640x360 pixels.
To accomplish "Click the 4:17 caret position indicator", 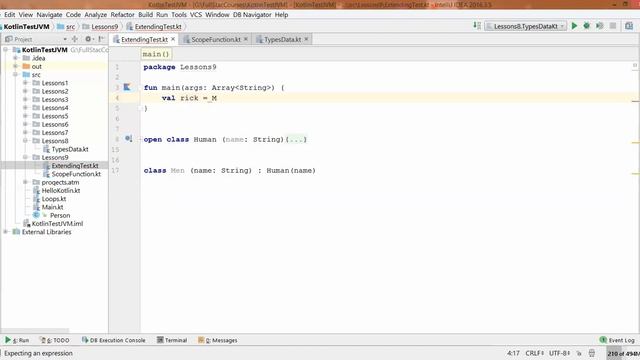I will coord(513,353).
